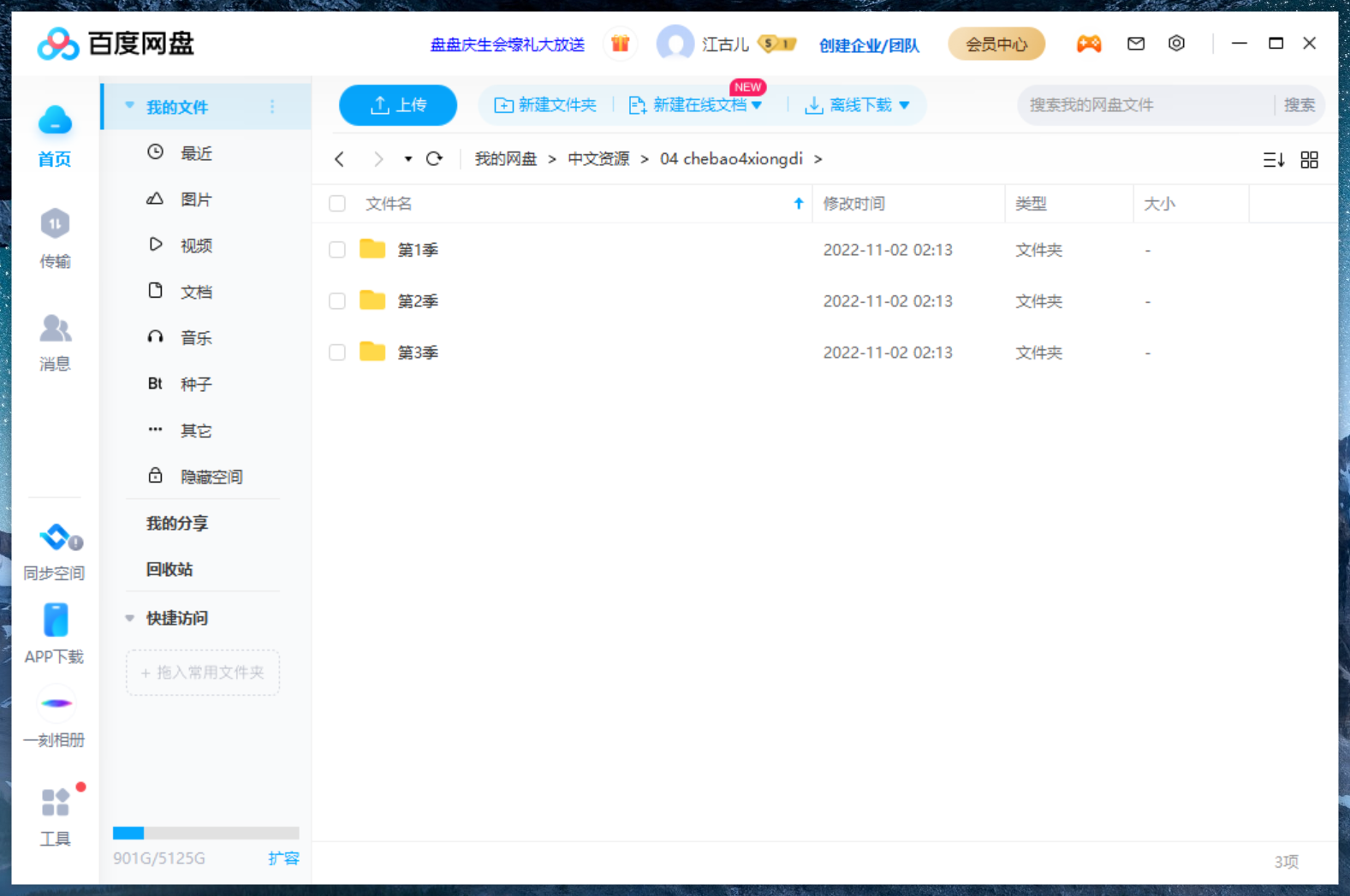Switch to grid view
The image size is (1350, 896).
1309,160
